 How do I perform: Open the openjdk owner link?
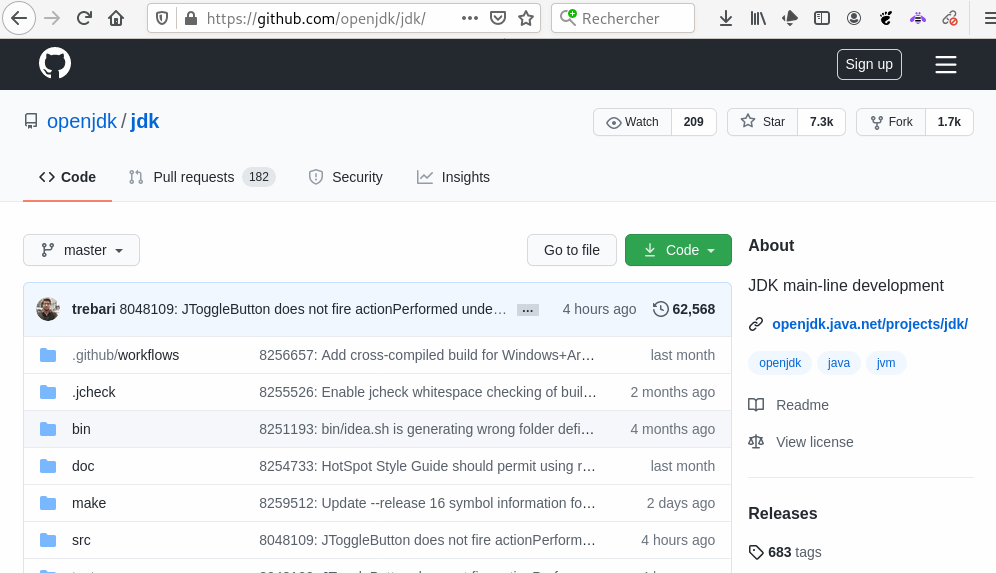click(x=82, y=121)
